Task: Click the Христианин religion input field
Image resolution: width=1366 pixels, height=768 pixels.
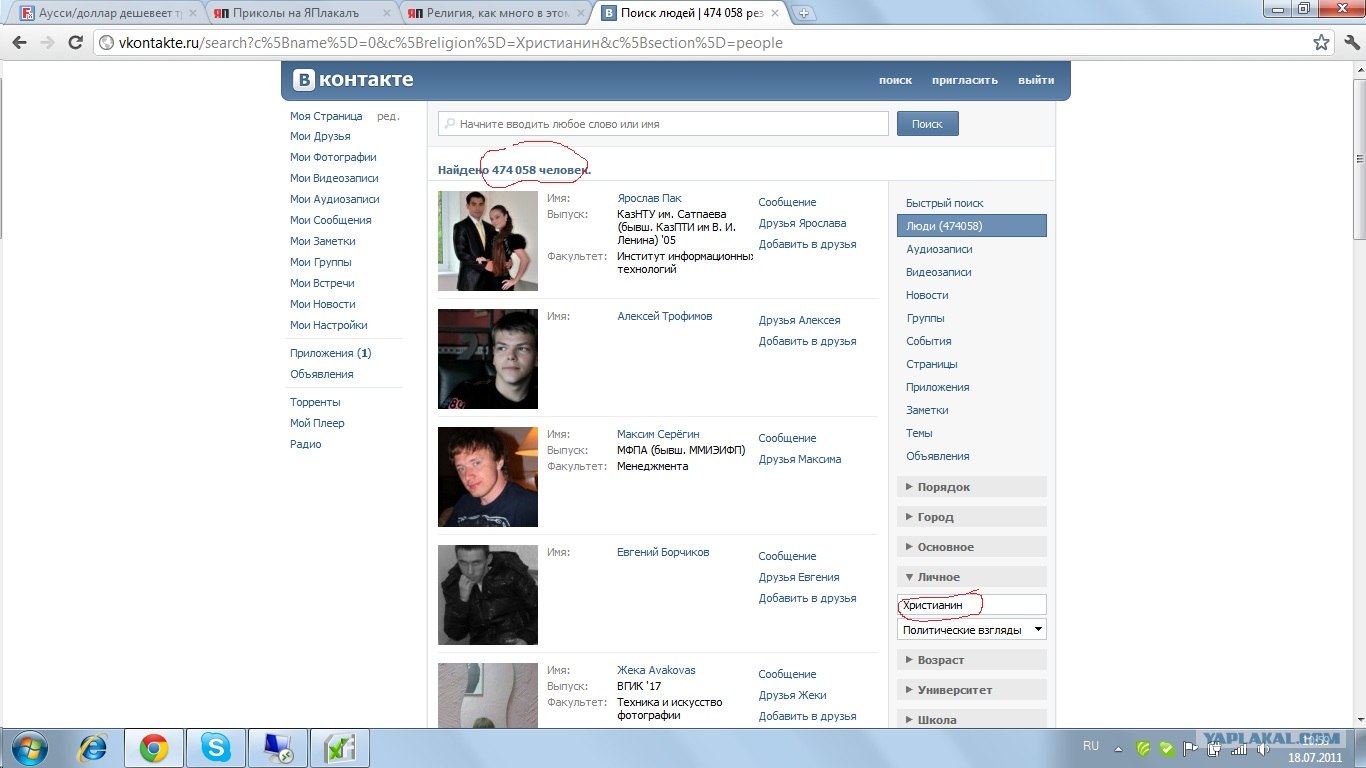Action: [x=972, y=605]
